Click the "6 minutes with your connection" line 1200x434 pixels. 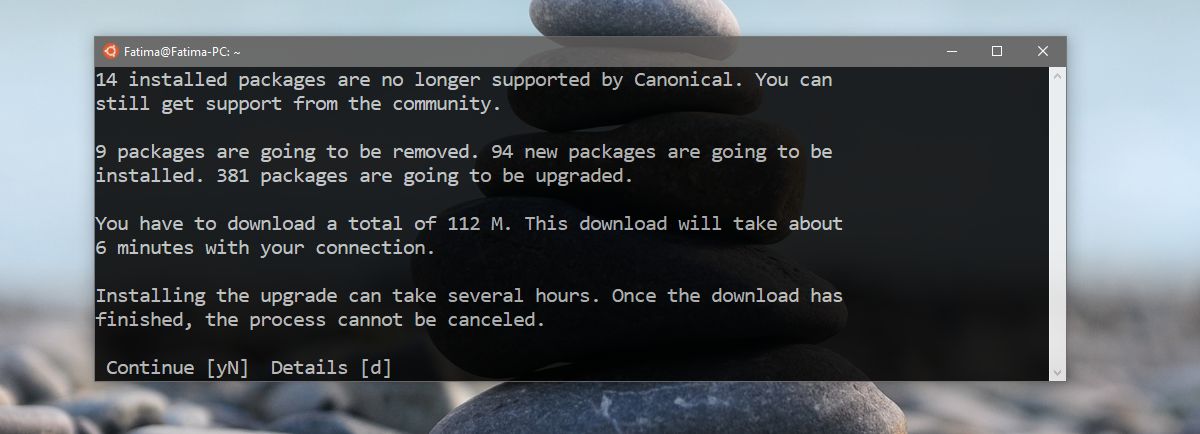pos(265,248)
